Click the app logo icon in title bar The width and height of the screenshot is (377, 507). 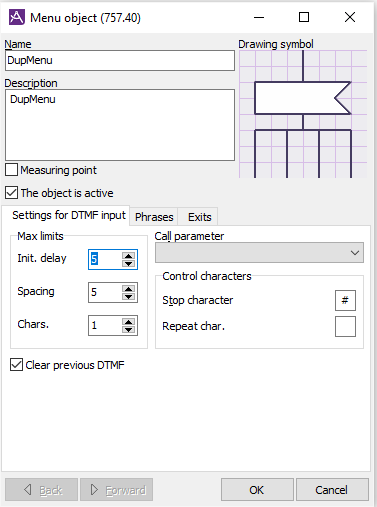coord(16,17)
